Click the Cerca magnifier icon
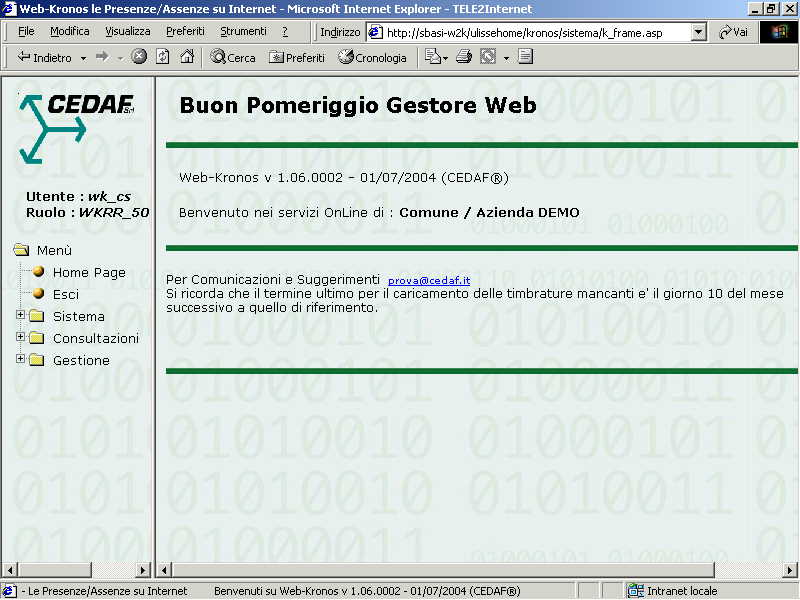This screenshot has width=800, height=600. click(218, 57)
